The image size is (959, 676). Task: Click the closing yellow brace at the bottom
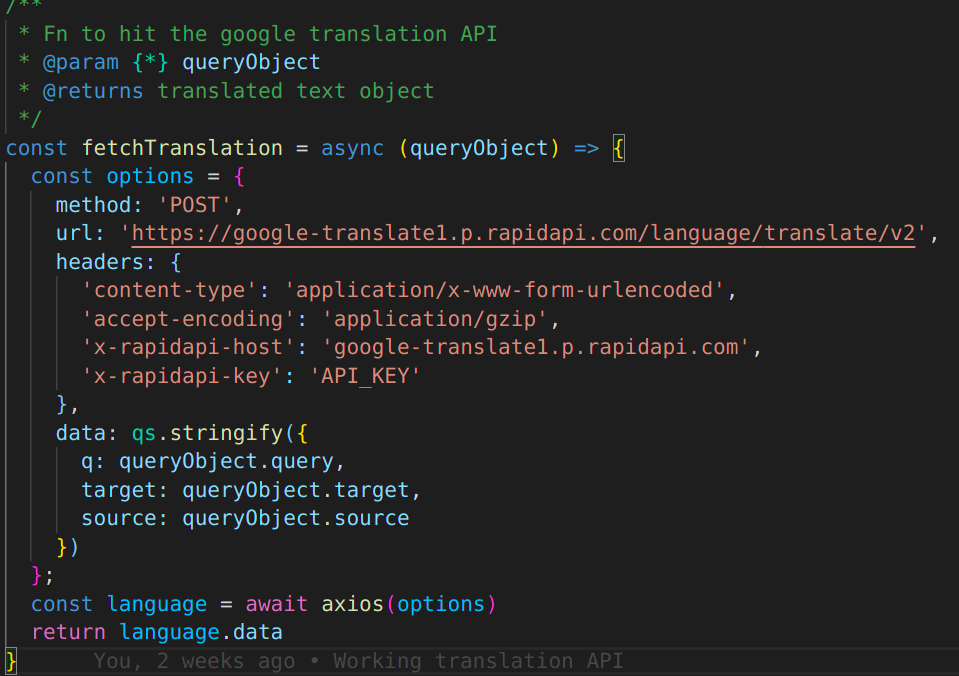pyautogui.click(x=12, y=662)
